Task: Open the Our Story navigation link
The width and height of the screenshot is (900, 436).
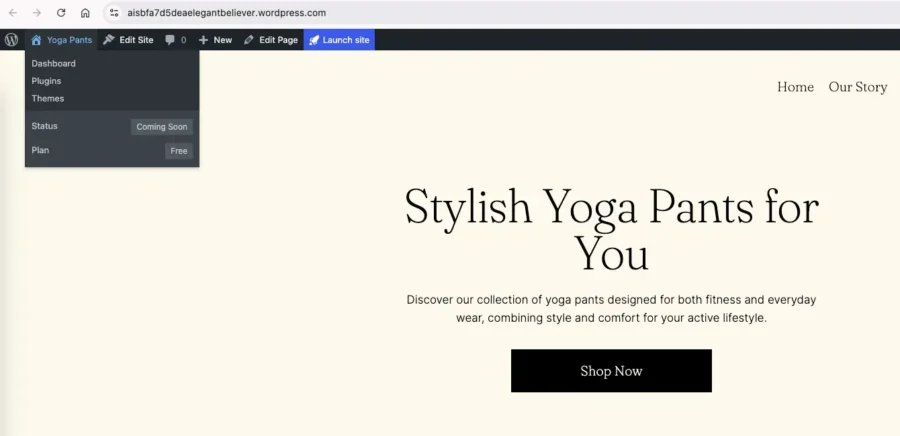Action: 858,87
